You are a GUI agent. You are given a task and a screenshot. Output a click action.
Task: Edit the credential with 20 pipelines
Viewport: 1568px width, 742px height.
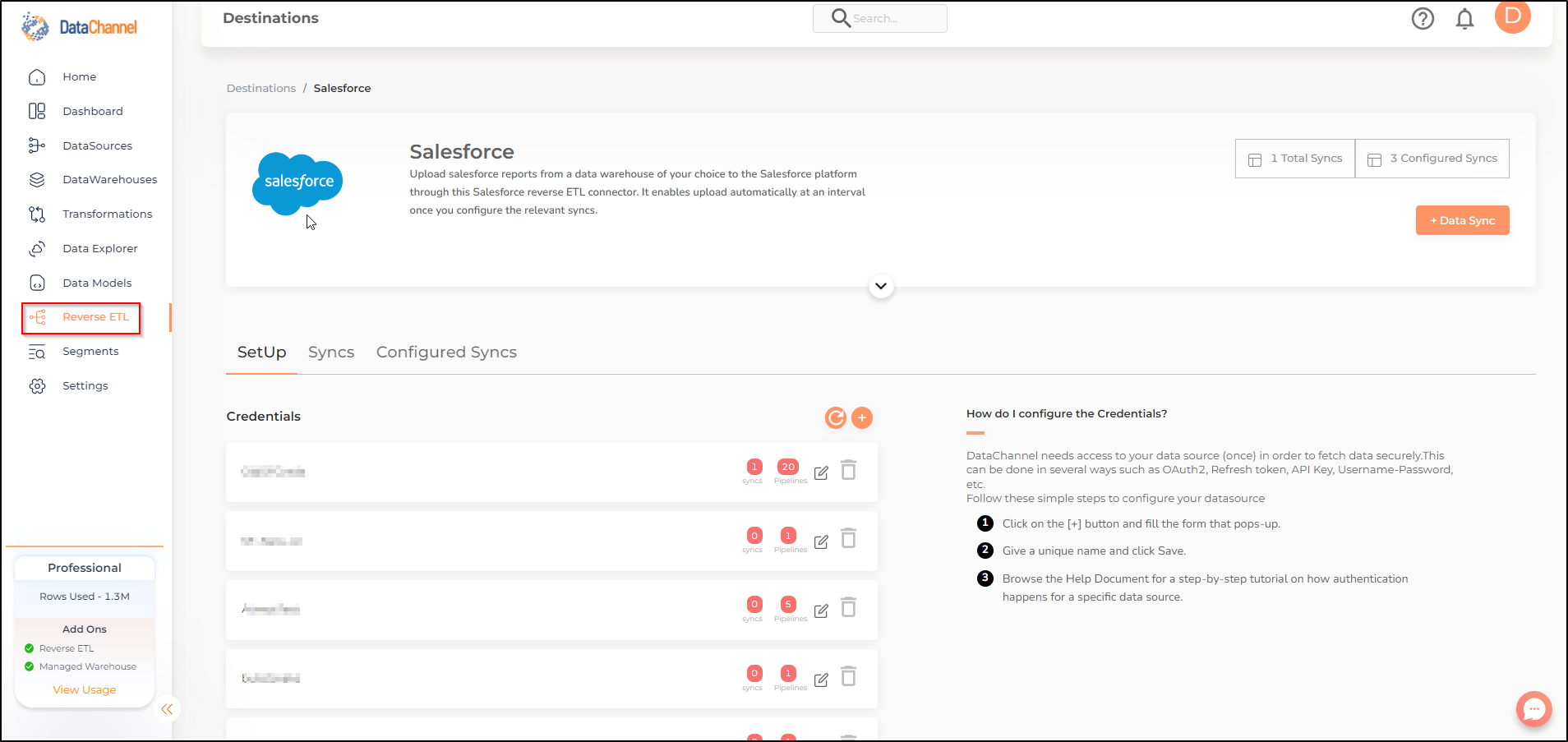821,472
